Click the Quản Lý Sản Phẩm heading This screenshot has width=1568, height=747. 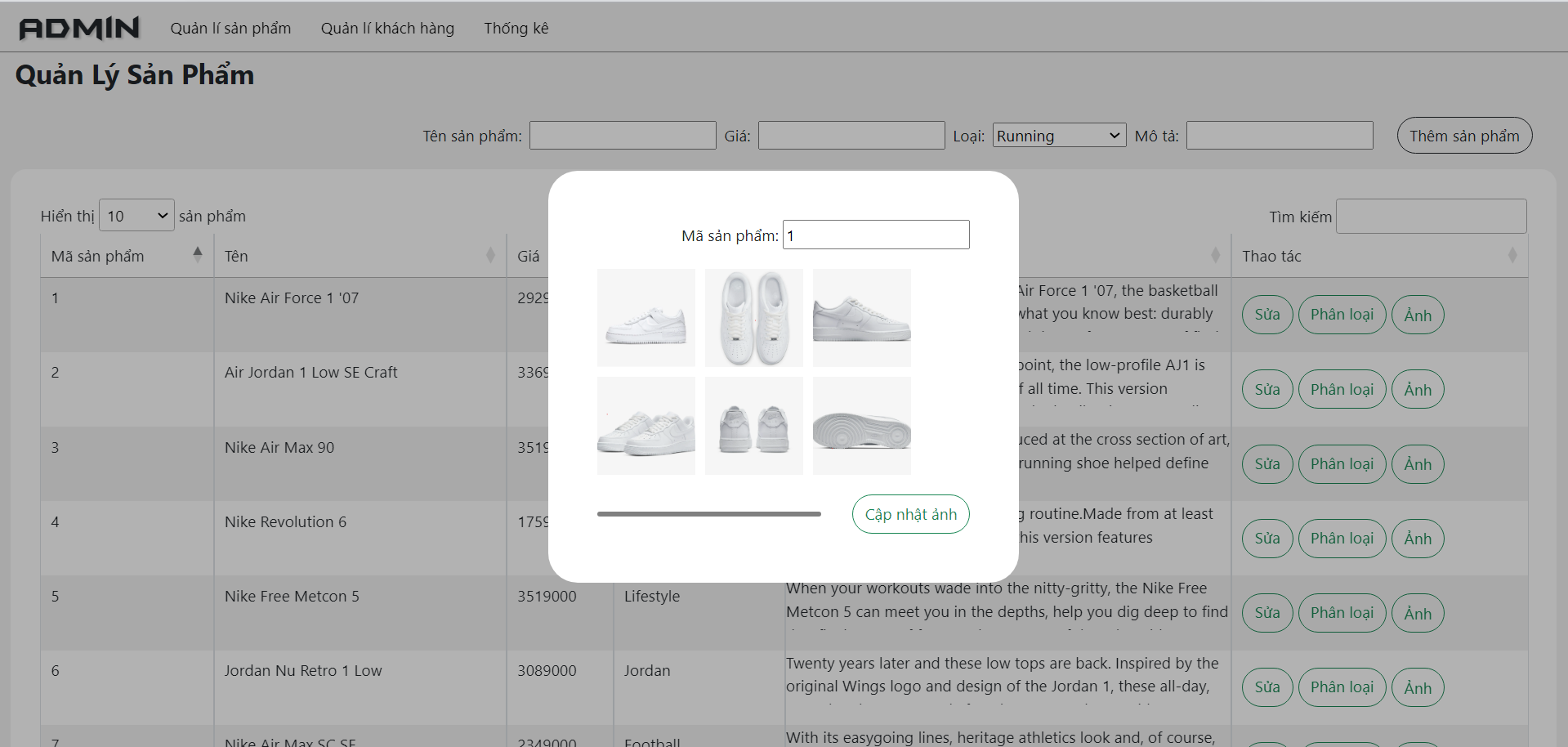(135, 75)
